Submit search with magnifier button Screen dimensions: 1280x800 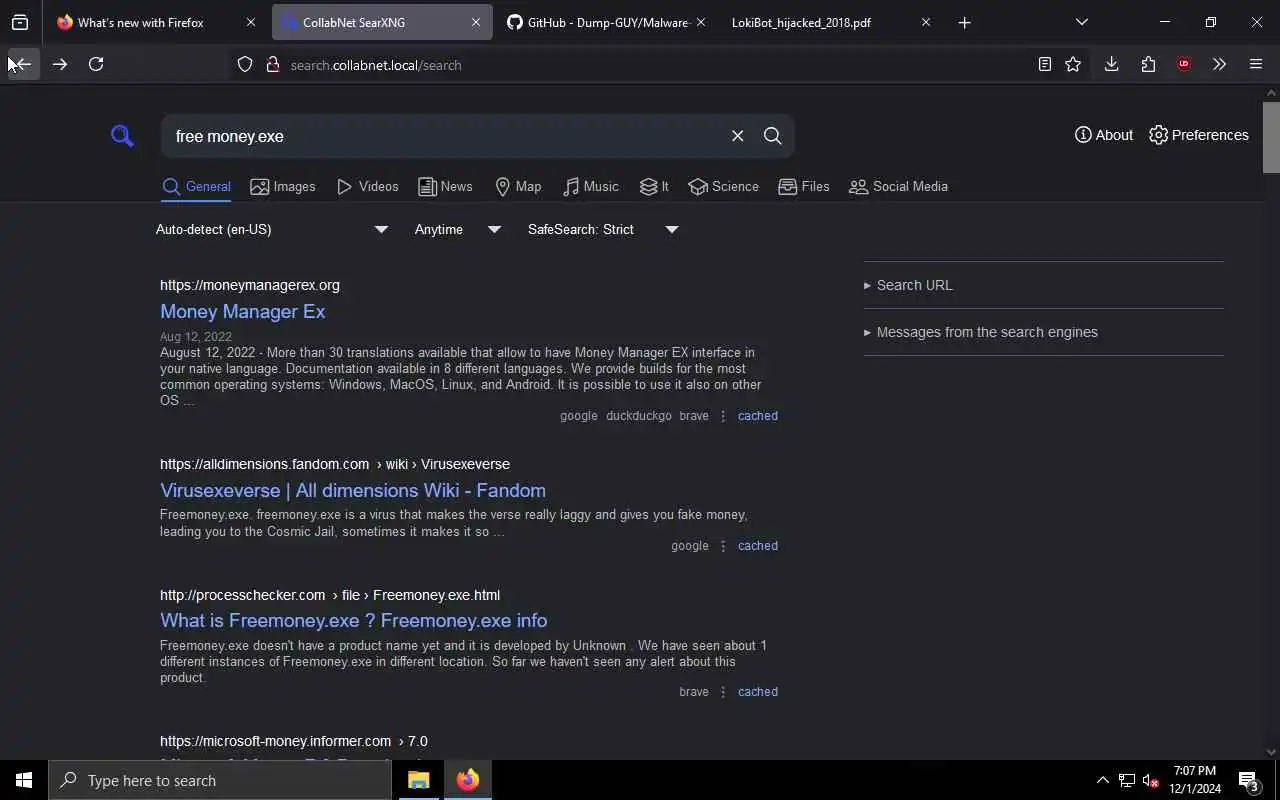[x=772, y=136]
